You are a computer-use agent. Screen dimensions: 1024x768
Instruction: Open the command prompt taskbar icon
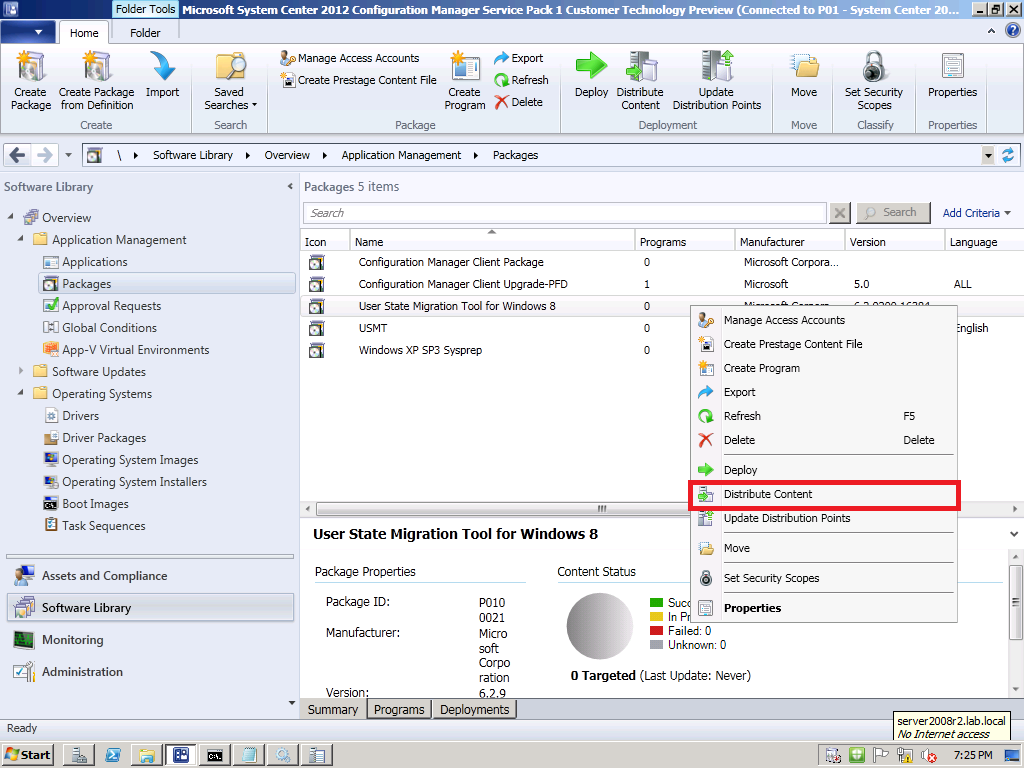pyautogui.click(x=215, y=756)
